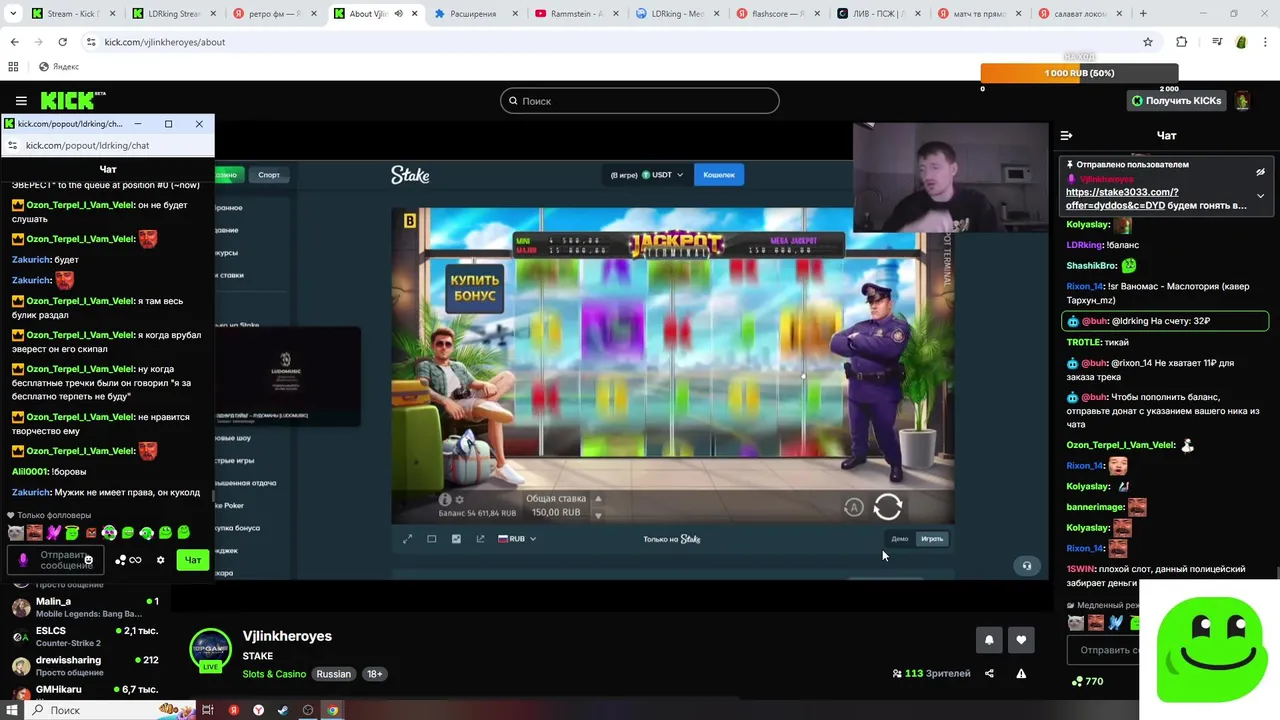Bookmark this page with the star icon

click(1148, 42)
